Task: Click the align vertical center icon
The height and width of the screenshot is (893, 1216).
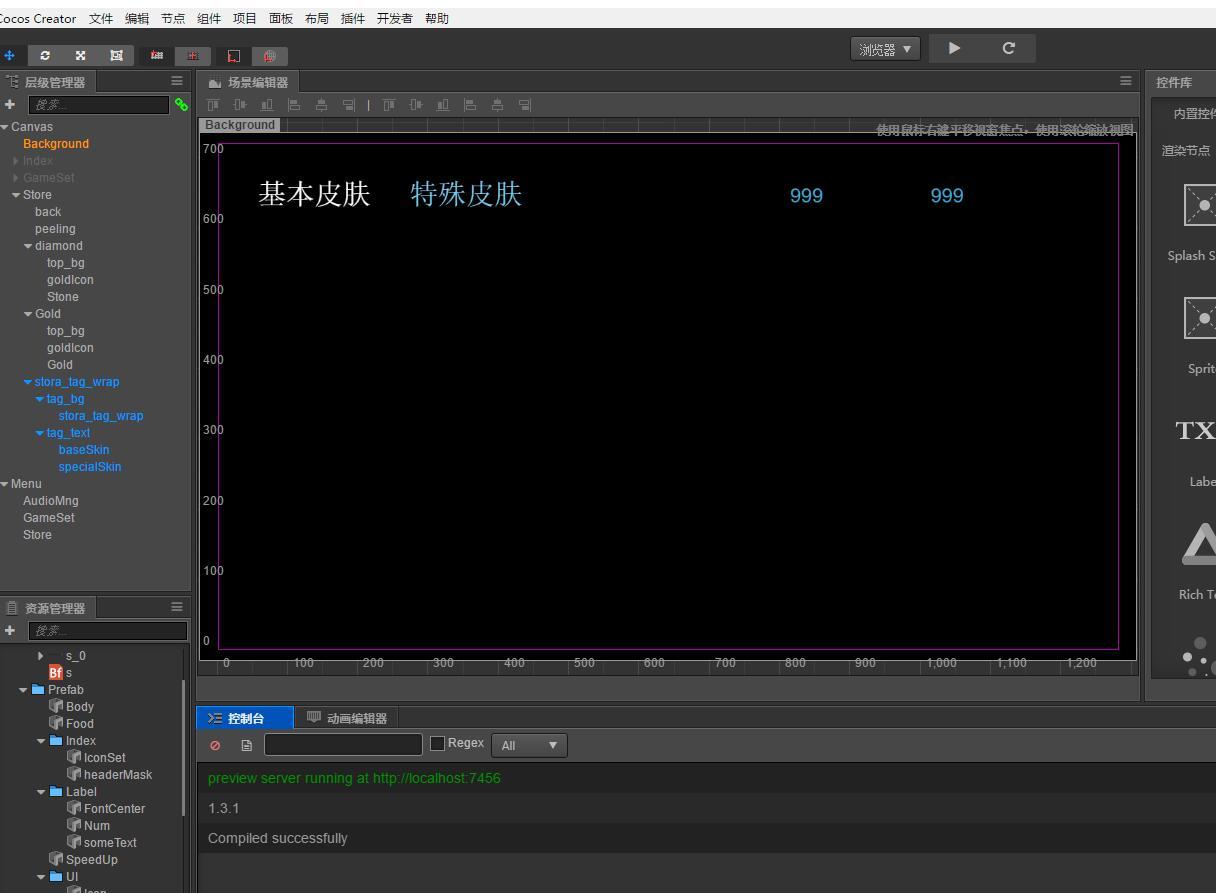Action: (x=240, y=104)
